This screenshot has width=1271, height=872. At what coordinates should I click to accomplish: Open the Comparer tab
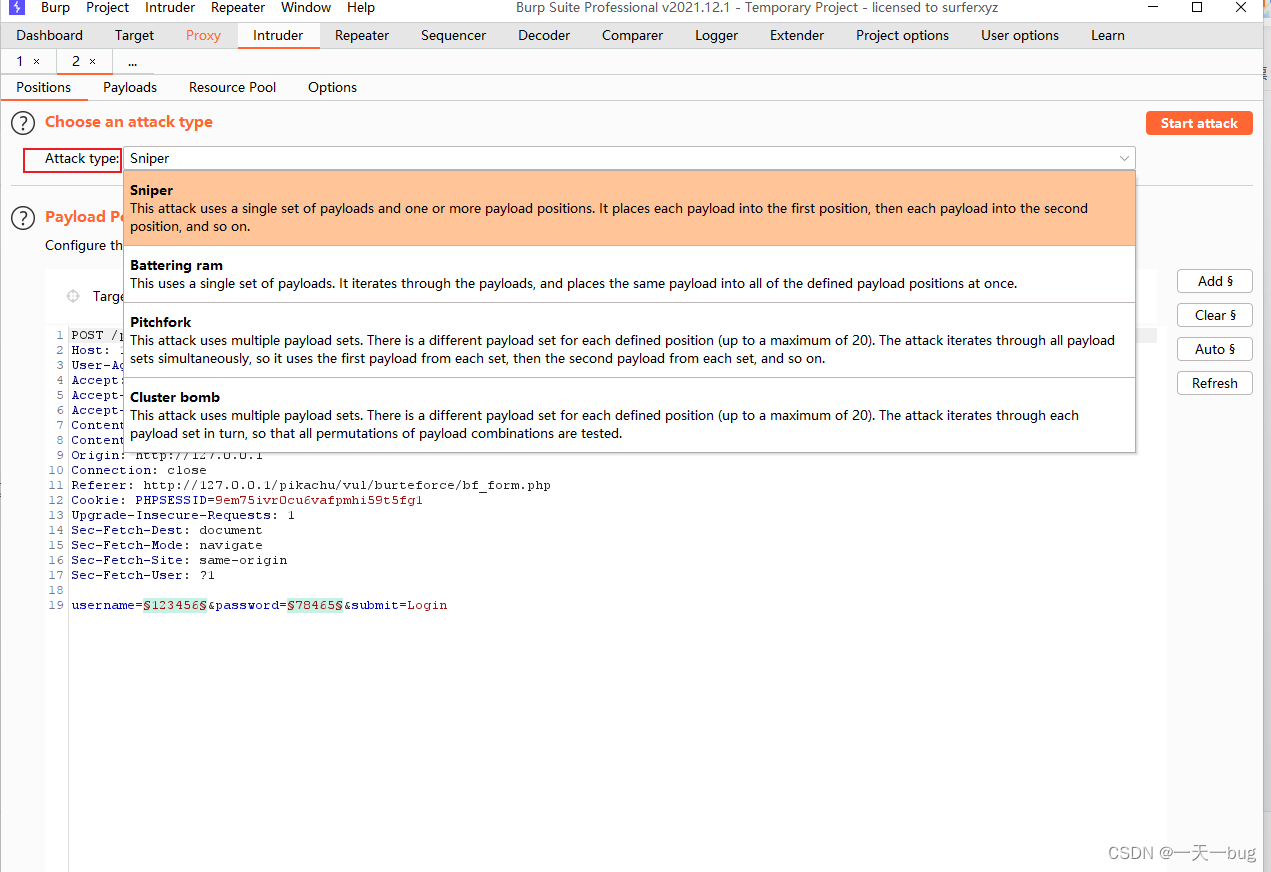[x=632, y=35]
